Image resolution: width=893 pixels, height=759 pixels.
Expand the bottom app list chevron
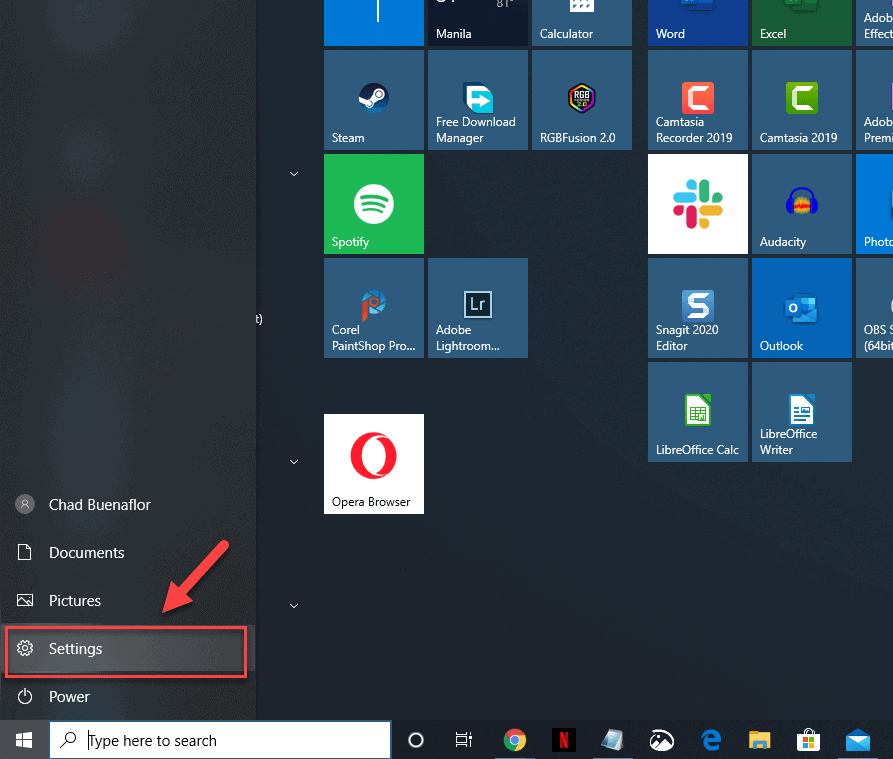[x=294, y=606]
